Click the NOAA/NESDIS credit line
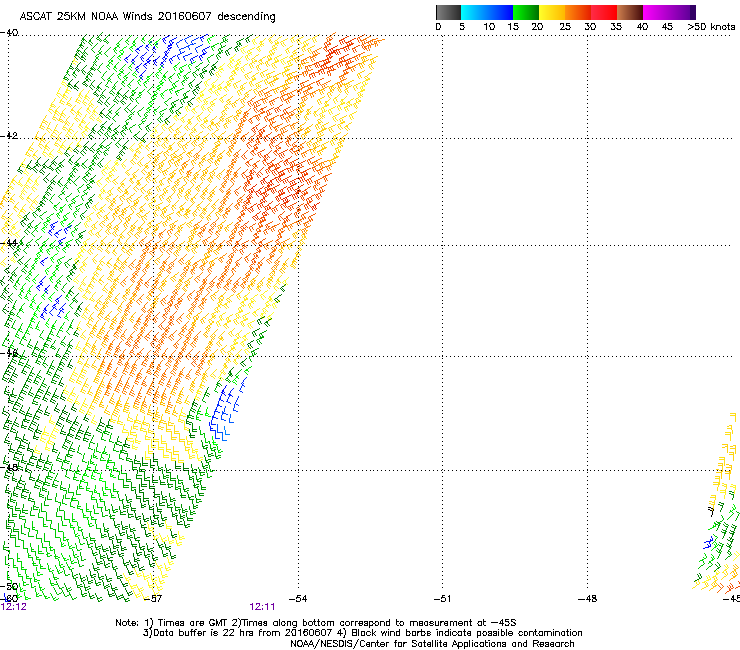Viewport: 740px width, 650px height. [x=432, y=644]
